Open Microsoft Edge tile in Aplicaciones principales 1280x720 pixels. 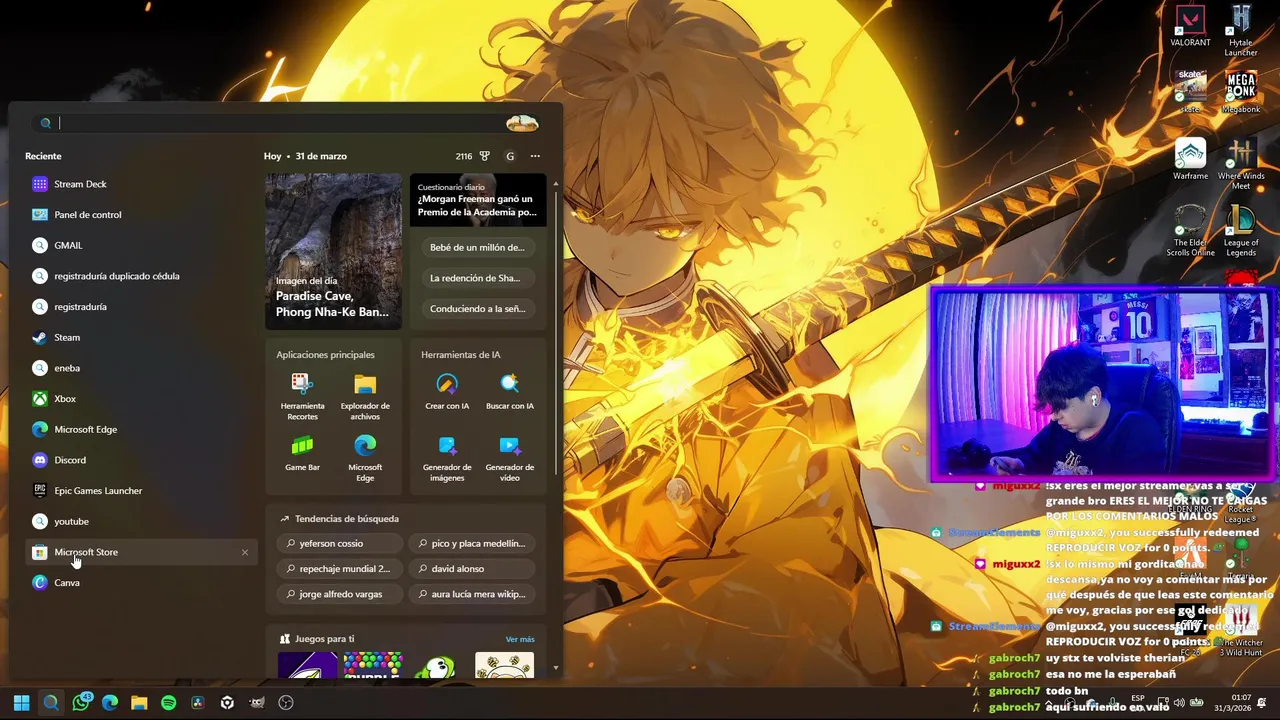[x=365, y=458]
